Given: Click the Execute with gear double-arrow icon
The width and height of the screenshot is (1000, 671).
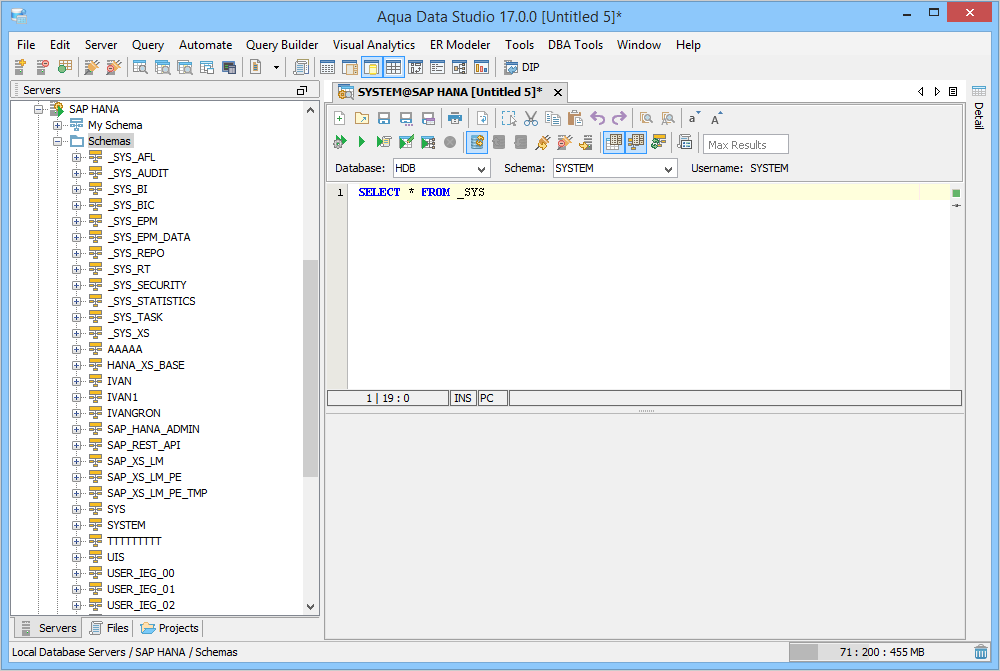Looking at the screenshot, I should point(340,142).
